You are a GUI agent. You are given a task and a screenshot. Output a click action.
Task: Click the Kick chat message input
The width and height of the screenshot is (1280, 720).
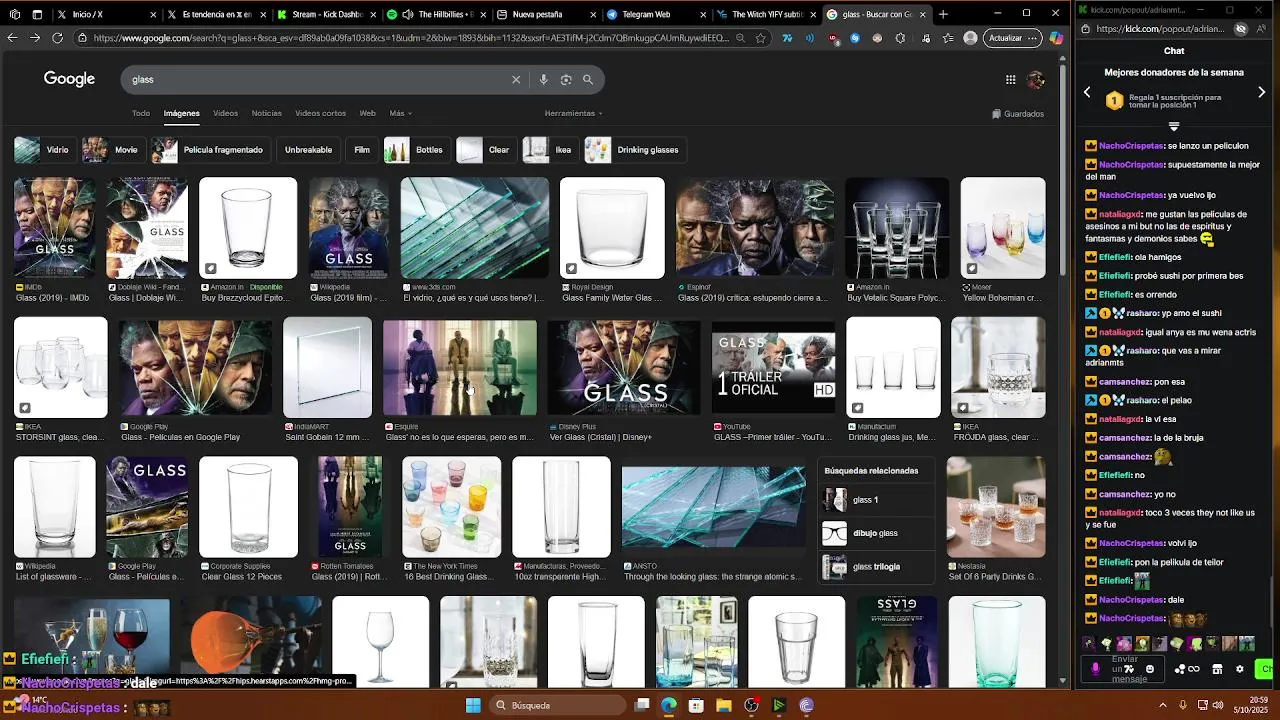[x=1124, y=669]
